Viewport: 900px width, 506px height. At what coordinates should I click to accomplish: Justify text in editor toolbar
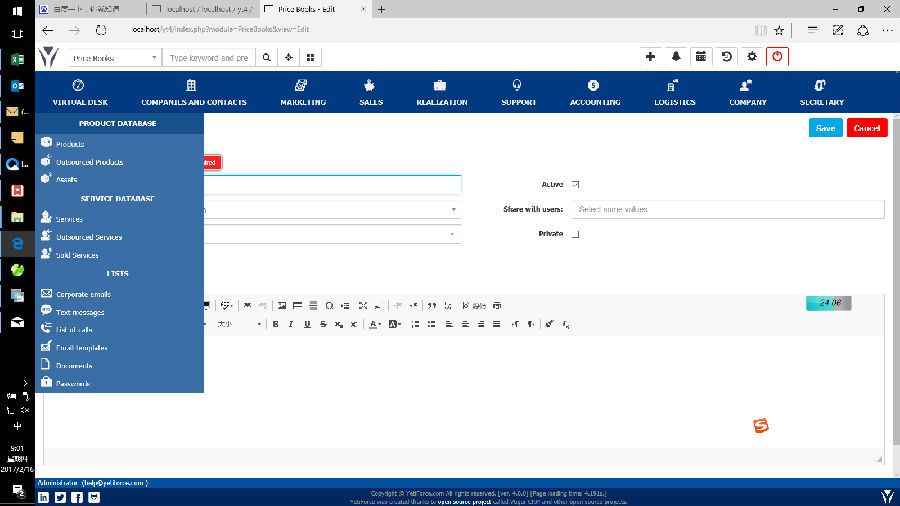pos(496,324)
